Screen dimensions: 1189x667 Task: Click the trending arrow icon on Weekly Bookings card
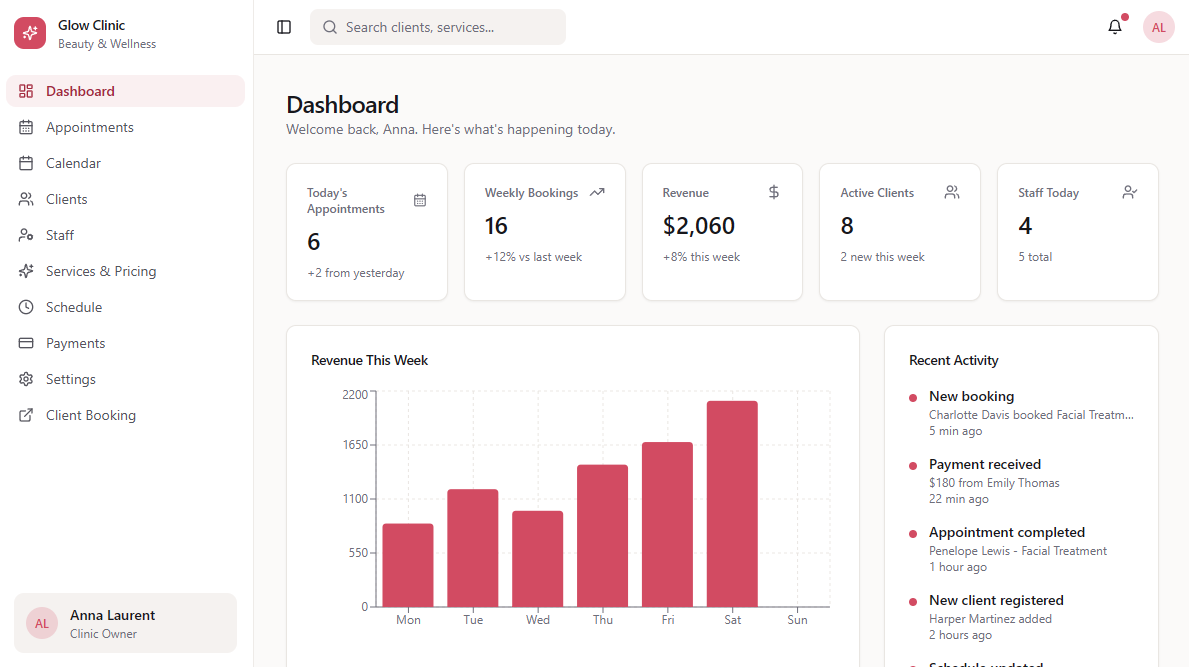click(x=597, y=191)
